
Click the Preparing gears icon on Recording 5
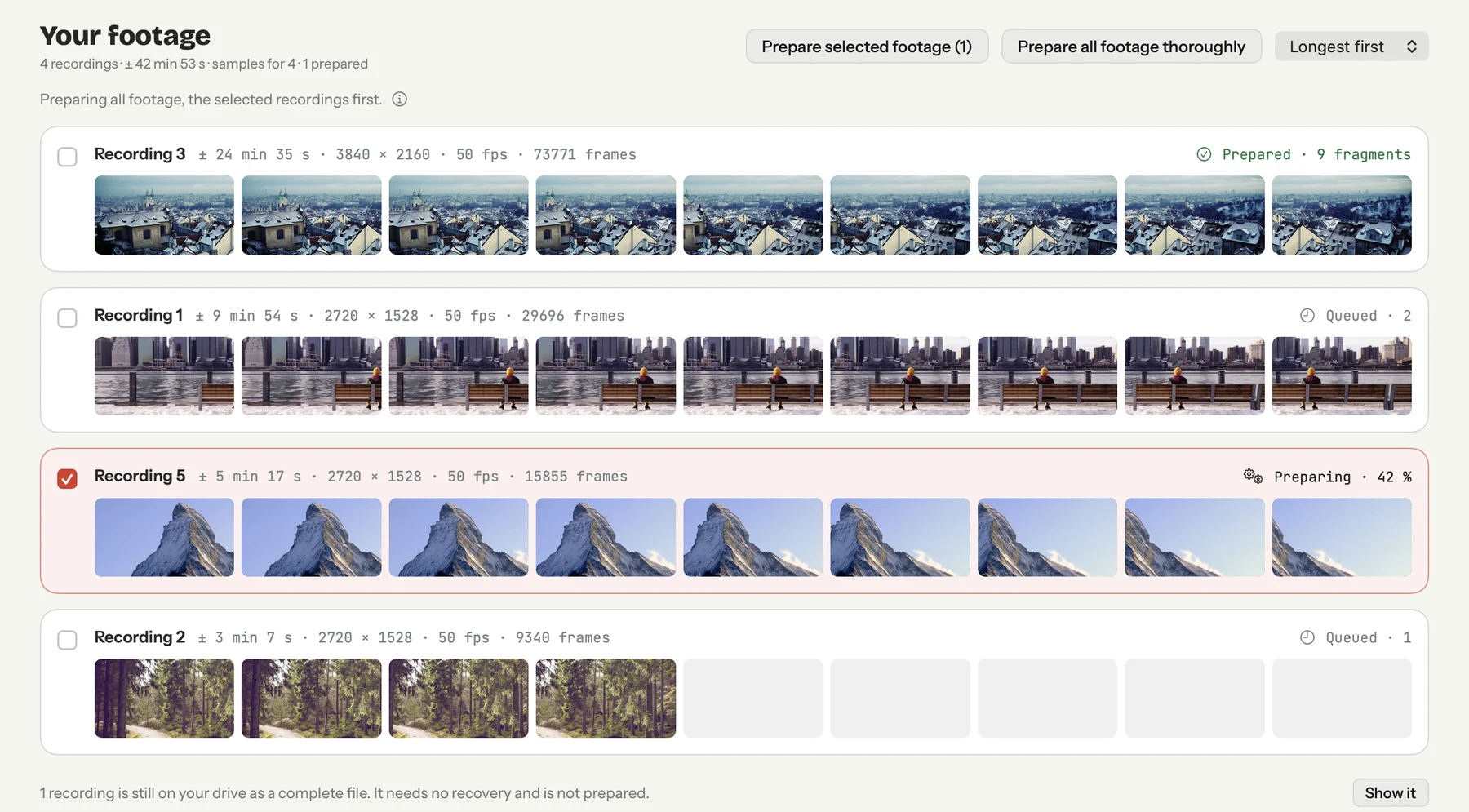pyautogui.click(x=1254, y=476)
